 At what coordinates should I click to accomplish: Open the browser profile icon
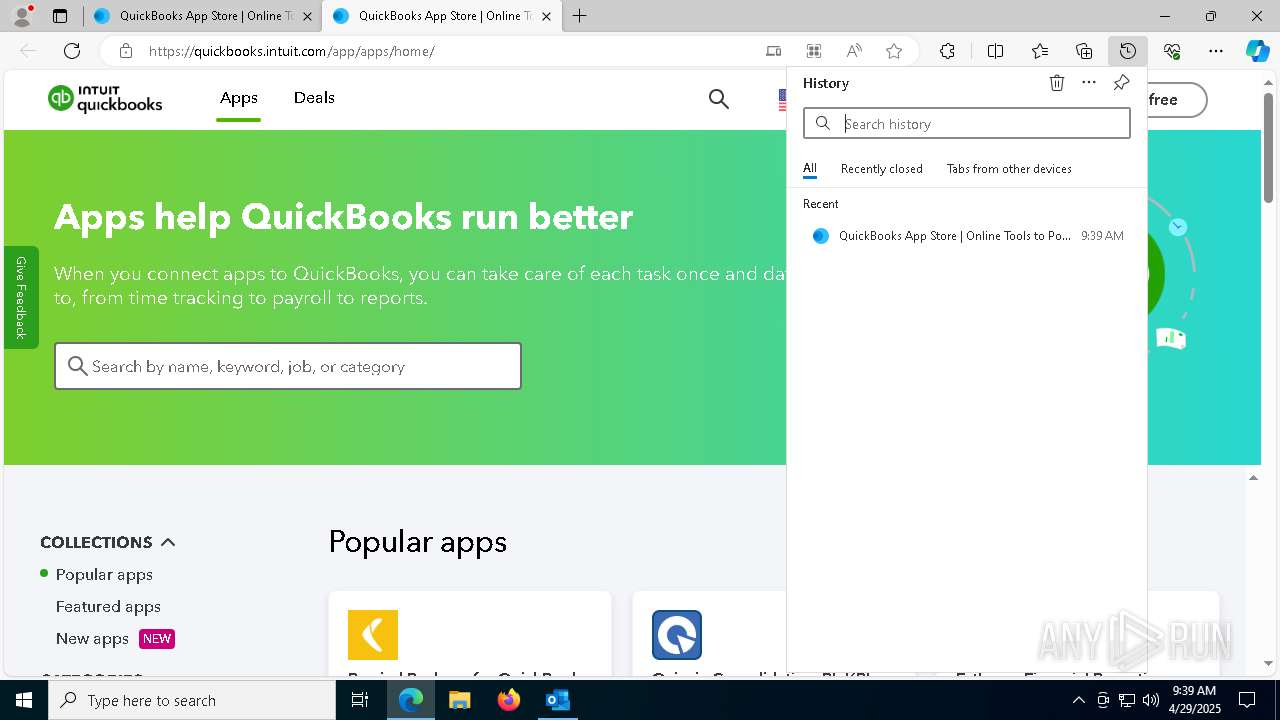[22, 15]
